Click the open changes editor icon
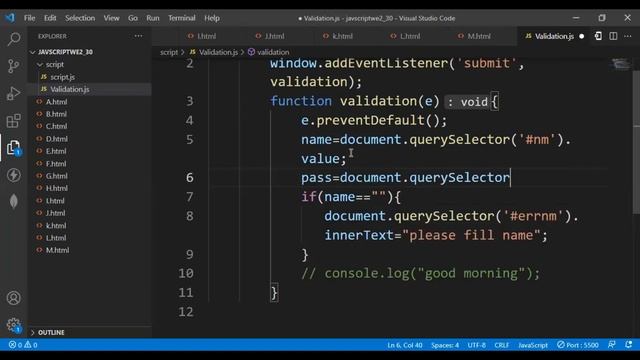This screenshot has width=640, height=360. 598,36
